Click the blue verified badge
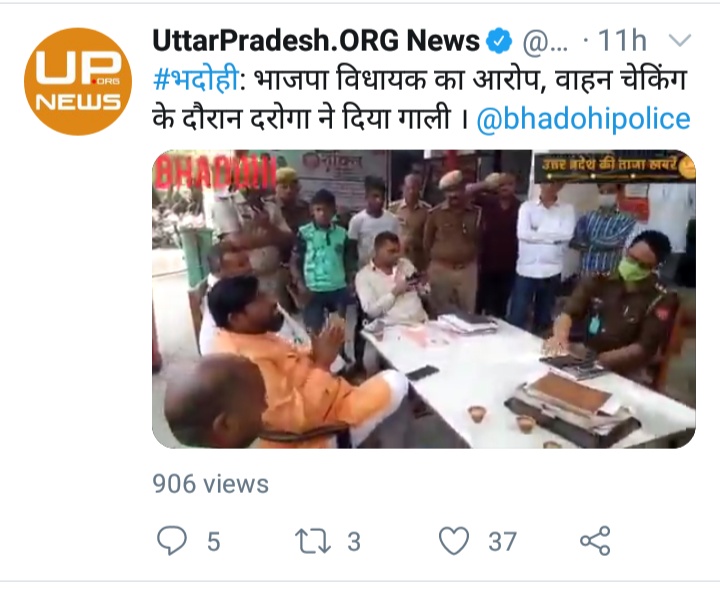The image size is (720, 592). click(x=499, y=41)
